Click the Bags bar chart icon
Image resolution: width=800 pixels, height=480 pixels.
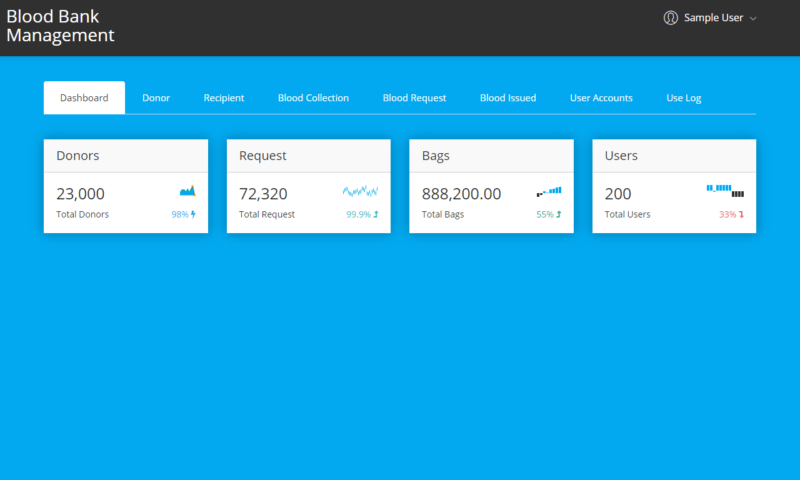[549, 190]
